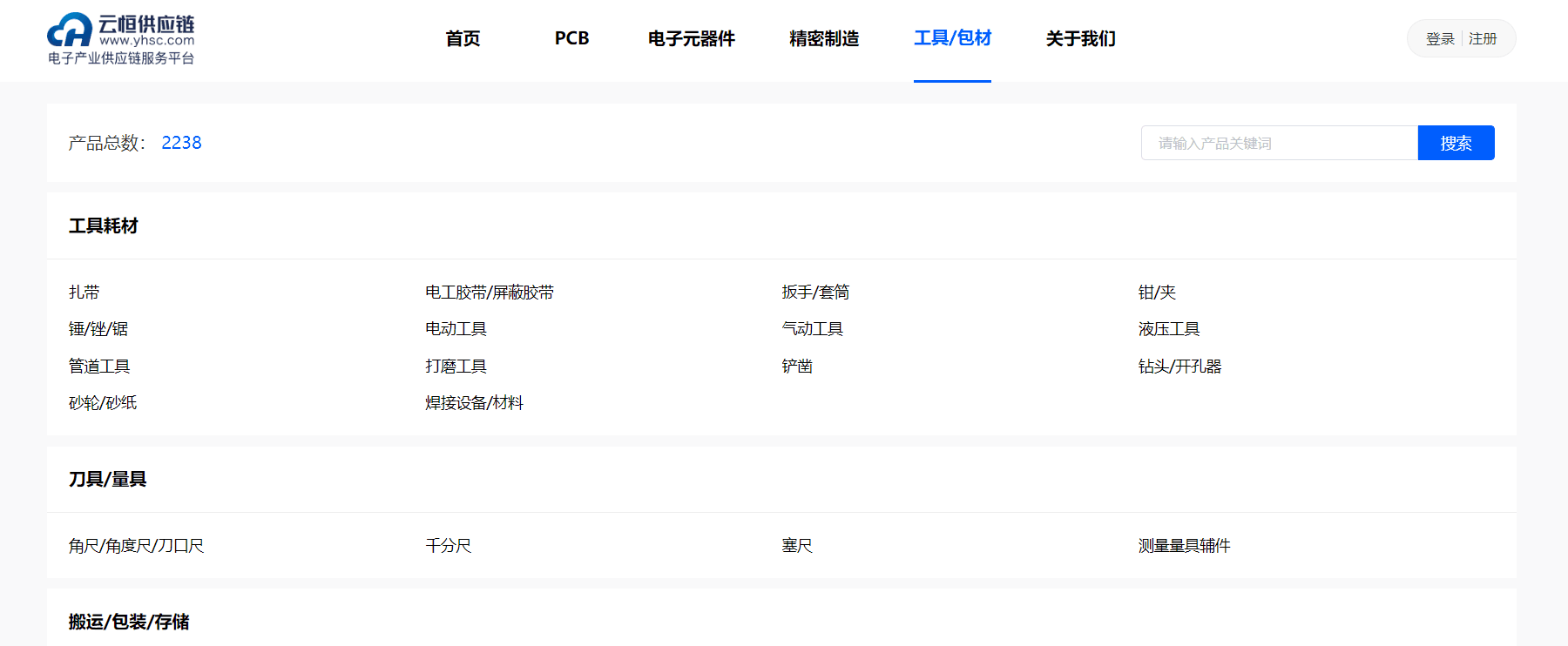The image size is (1568, 646).
Task: Open the 焊接设备/材料 category
Action: click(x=474, y=403)
